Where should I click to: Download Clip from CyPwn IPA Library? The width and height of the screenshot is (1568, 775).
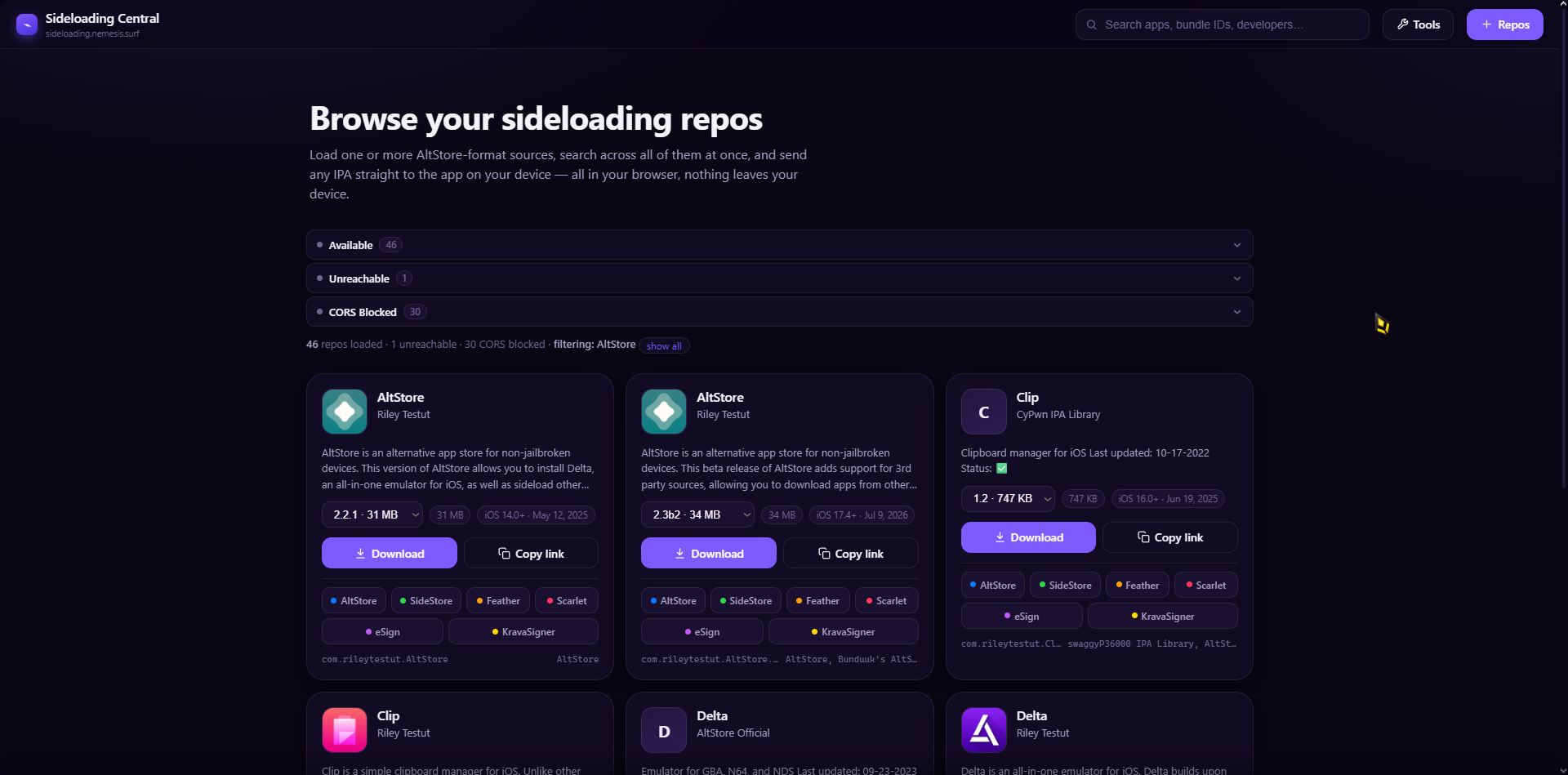pyautogui.click(x=1028, y=537)
